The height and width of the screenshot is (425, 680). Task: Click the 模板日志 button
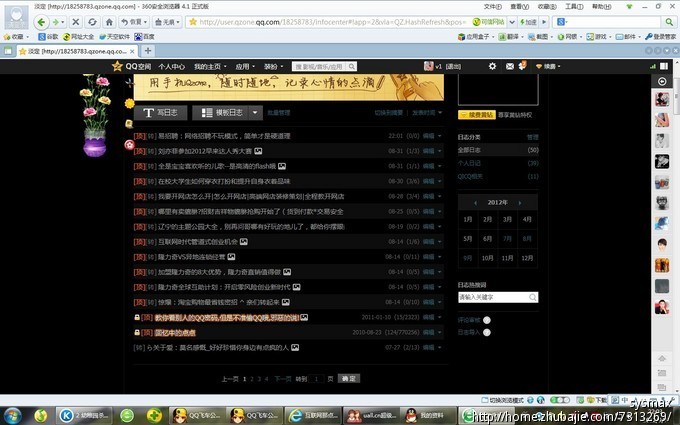(220, 113)
